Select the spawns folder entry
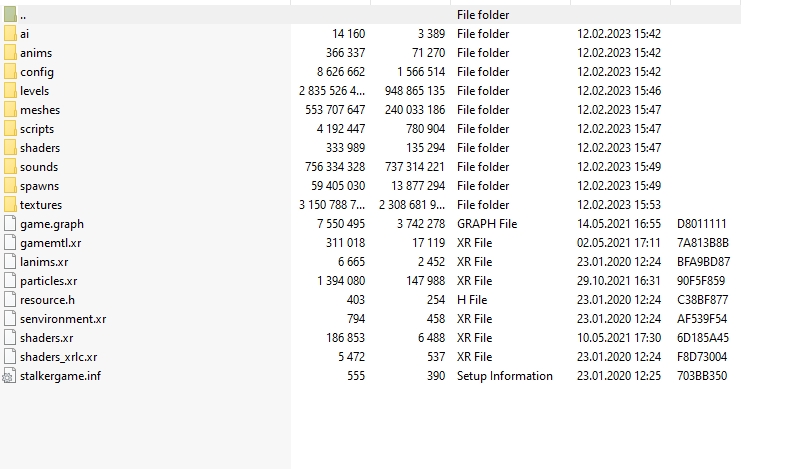 [39, 186]
